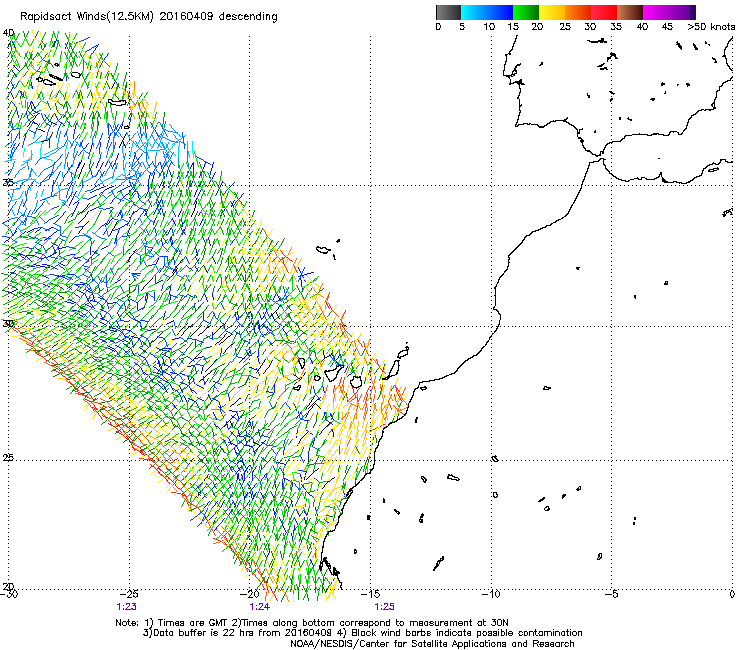Click the '-5' longitude axis label
The image size is (740, 650).
[612, 594]
